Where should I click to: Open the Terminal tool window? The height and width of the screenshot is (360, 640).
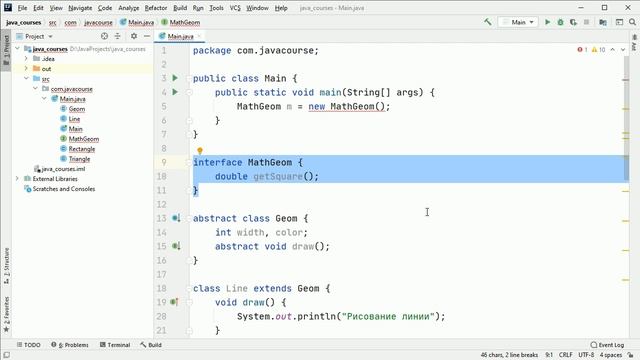tap(115, 345)
